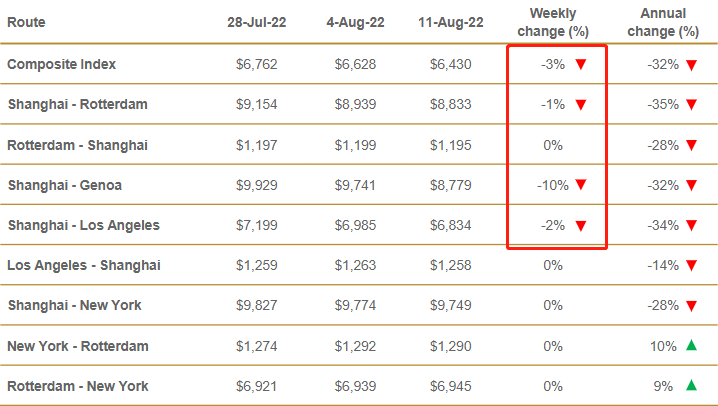Click the Route column header

click(x=26, y=21)
